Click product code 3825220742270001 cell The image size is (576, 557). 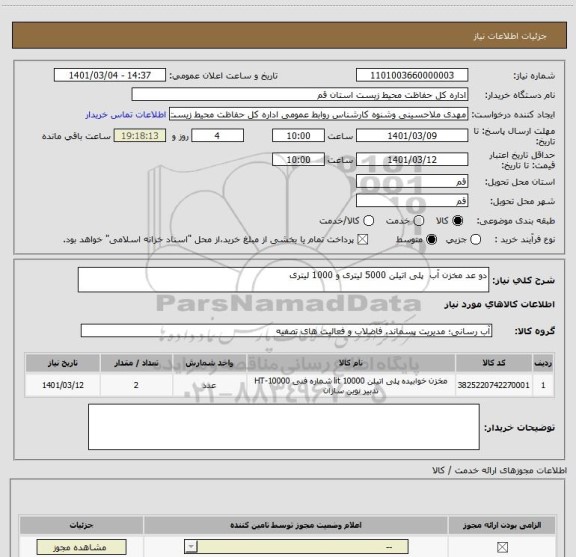pos(494,385)
